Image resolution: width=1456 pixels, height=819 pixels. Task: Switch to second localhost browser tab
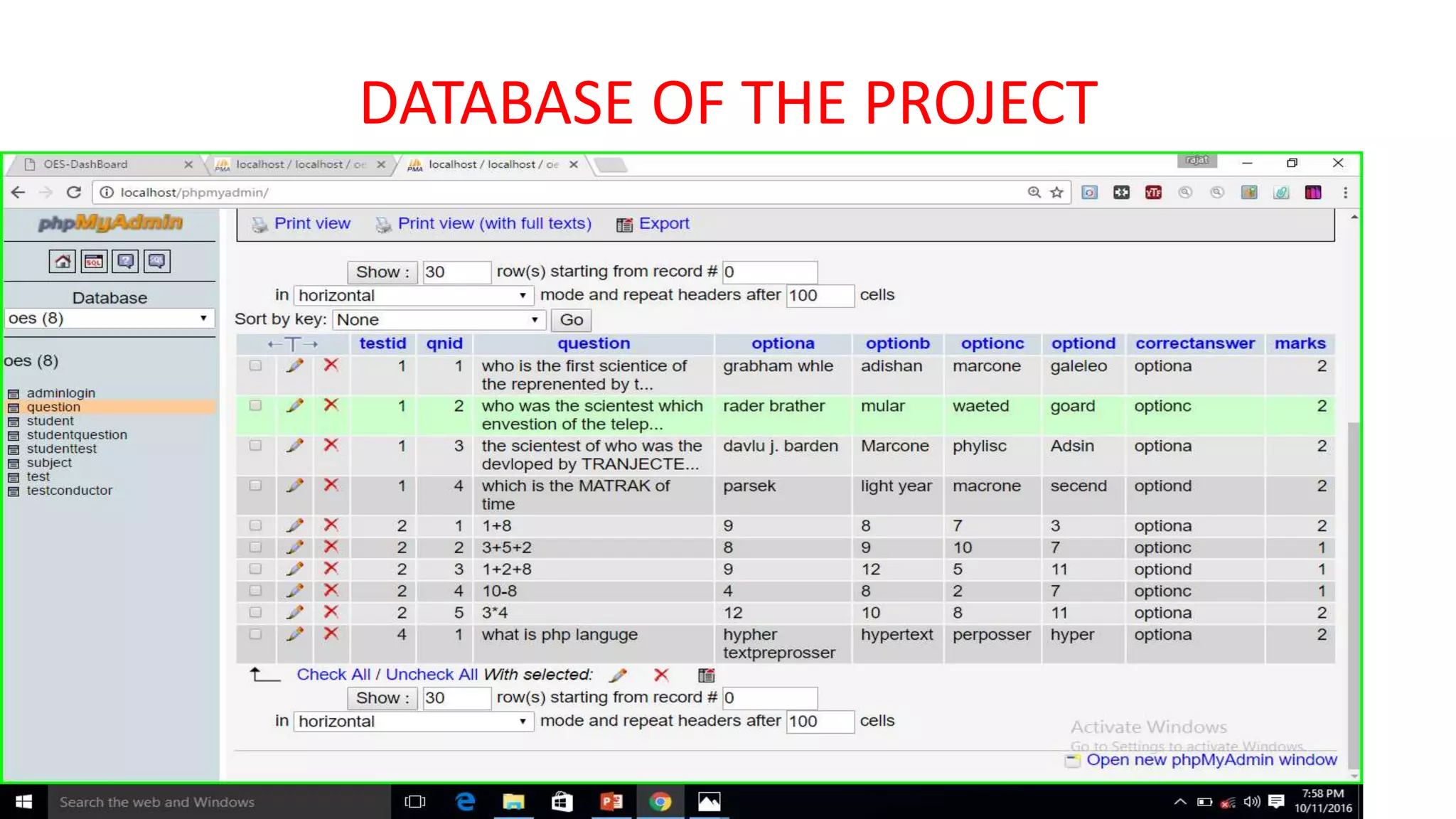pyautogui.click(x=301, y=164)
